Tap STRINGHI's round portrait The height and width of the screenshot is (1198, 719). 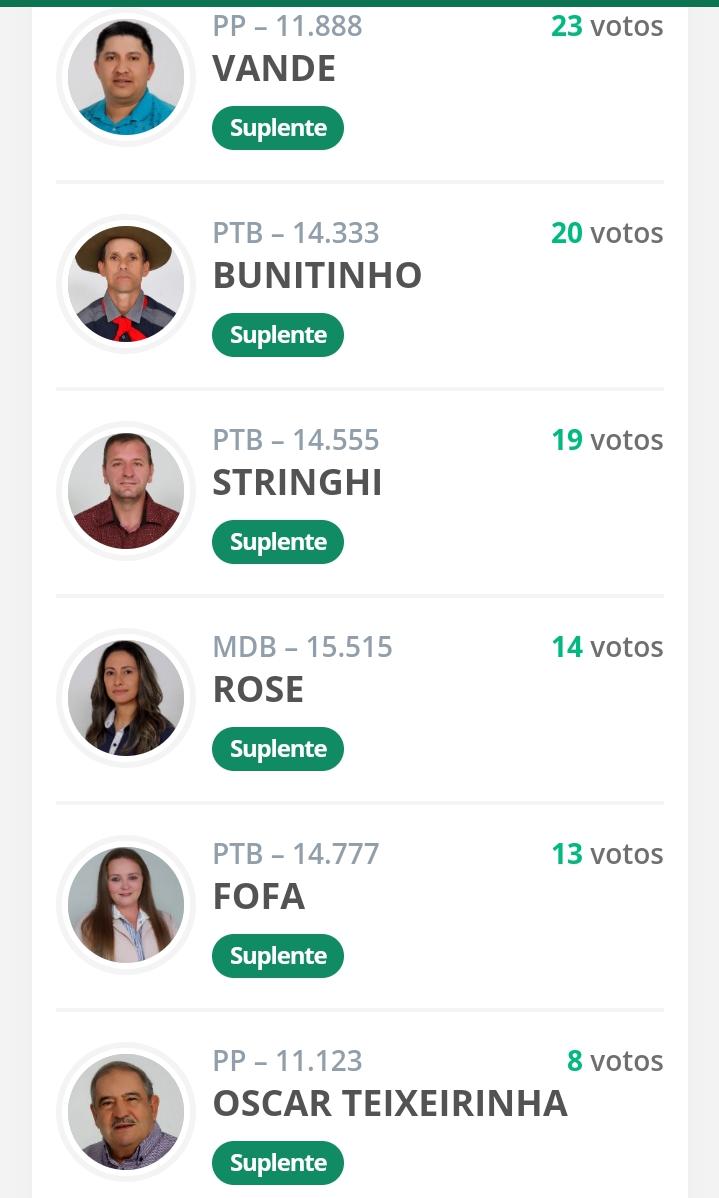(126, 491)
